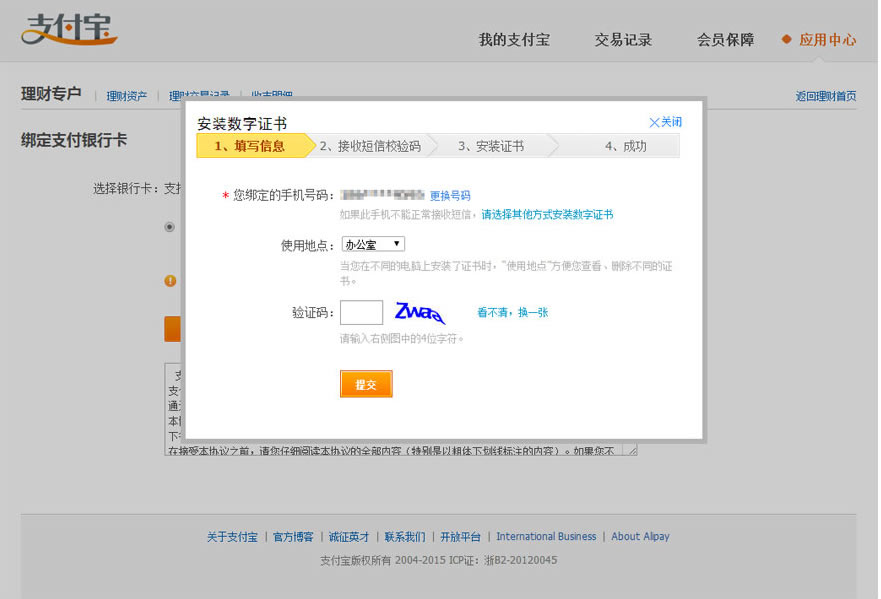This screenshot has height=599, width=881.
Task: Click 返回理财首页 link
Action: 826,96
